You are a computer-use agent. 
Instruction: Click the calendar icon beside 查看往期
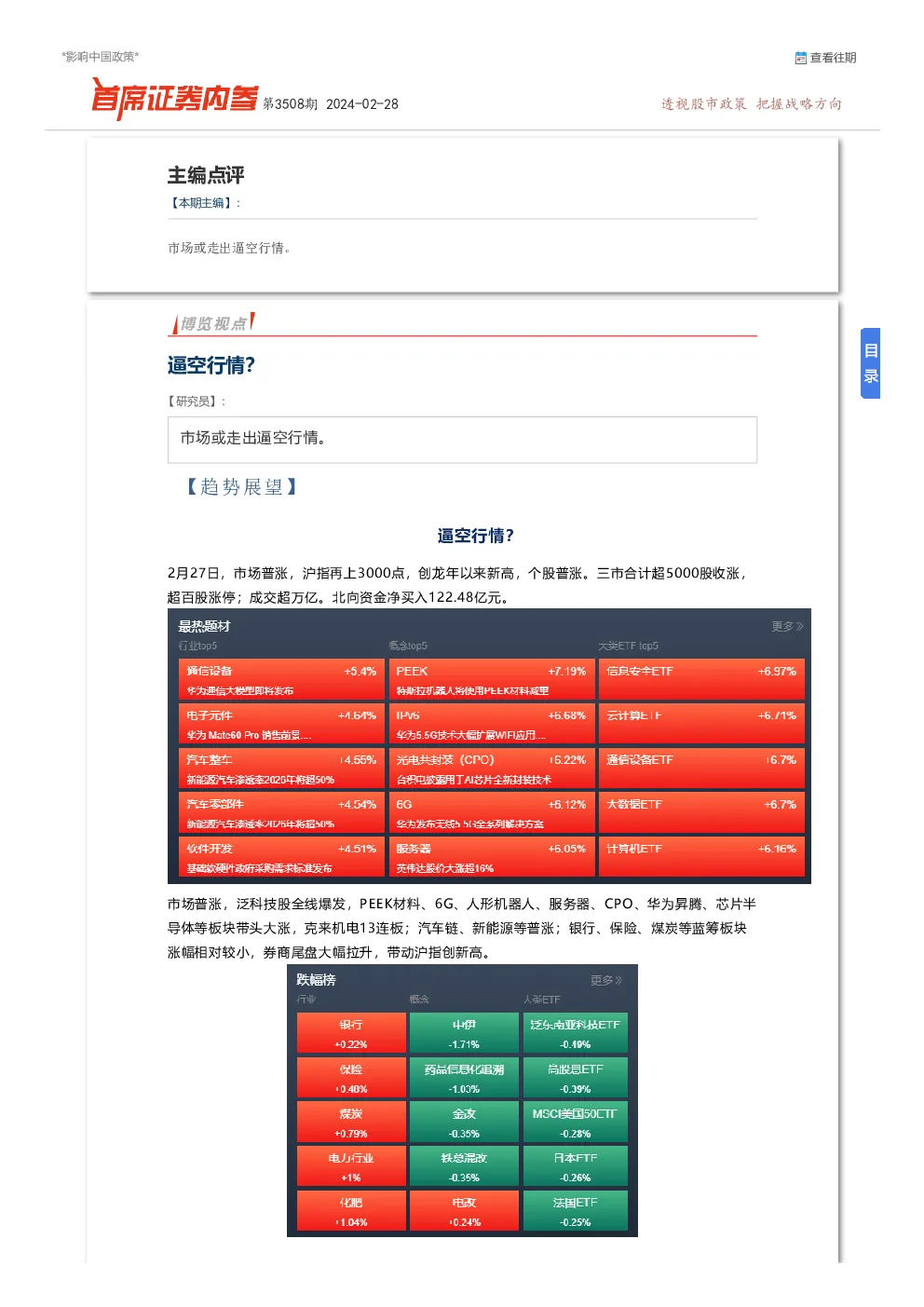point(800,58)
